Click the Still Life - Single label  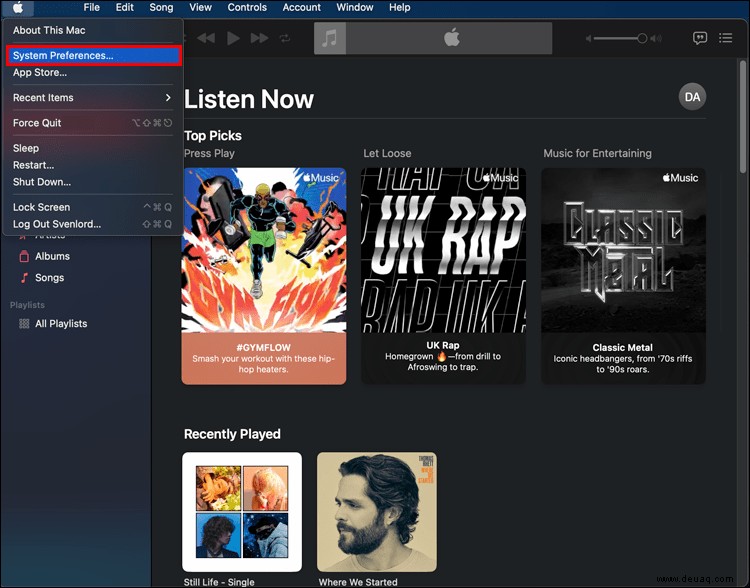(219, 582)
